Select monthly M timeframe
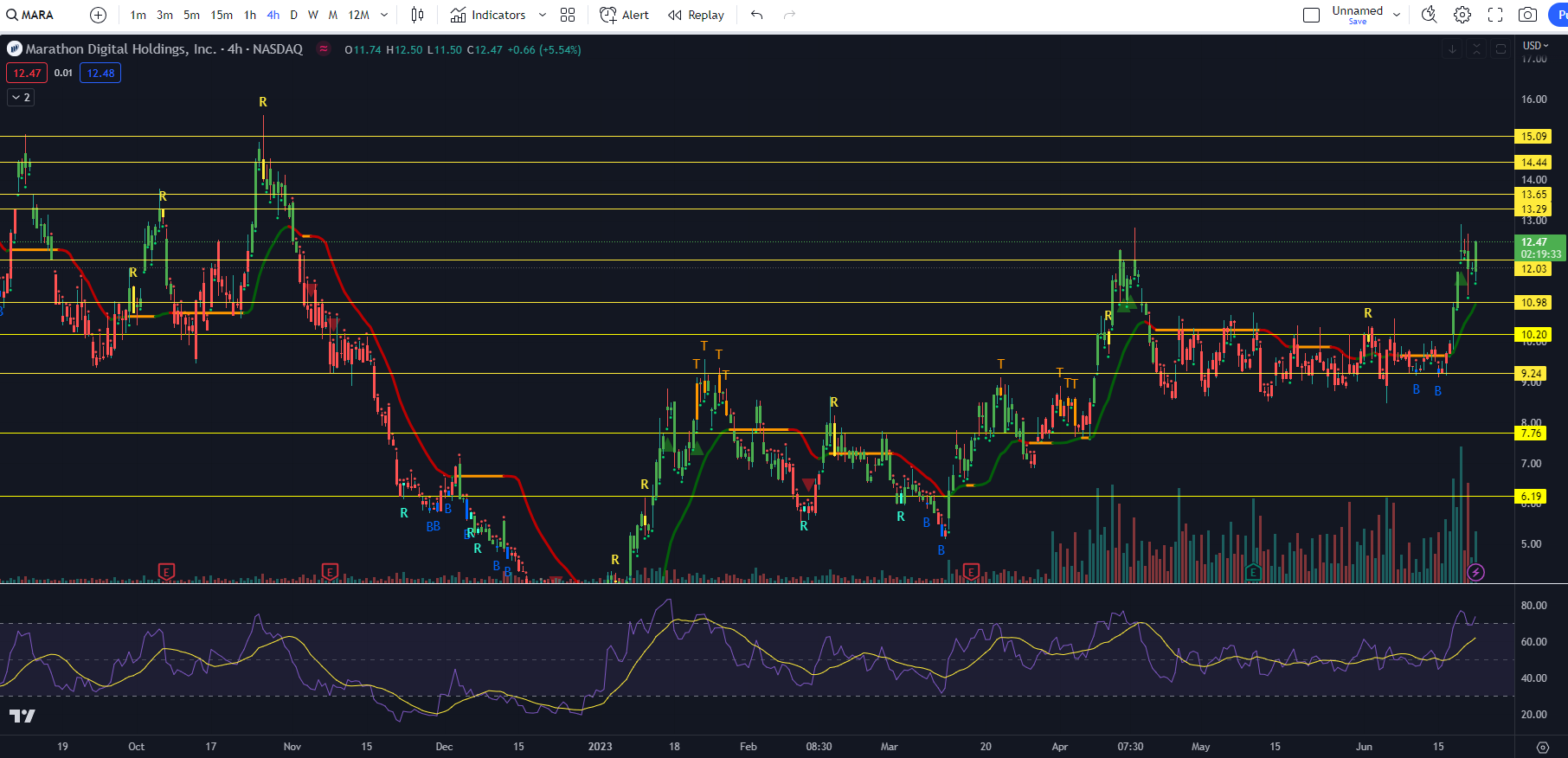1568x758 pixels. (332, 15)
